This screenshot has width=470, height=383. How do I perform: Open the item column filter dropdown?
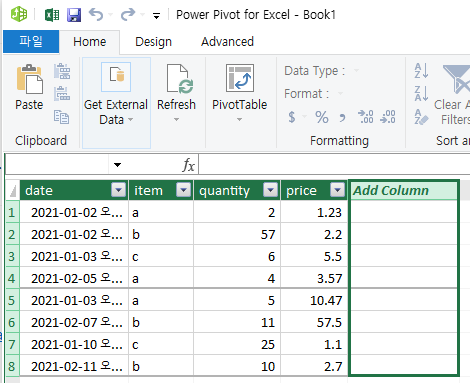(x=183, y=190)
